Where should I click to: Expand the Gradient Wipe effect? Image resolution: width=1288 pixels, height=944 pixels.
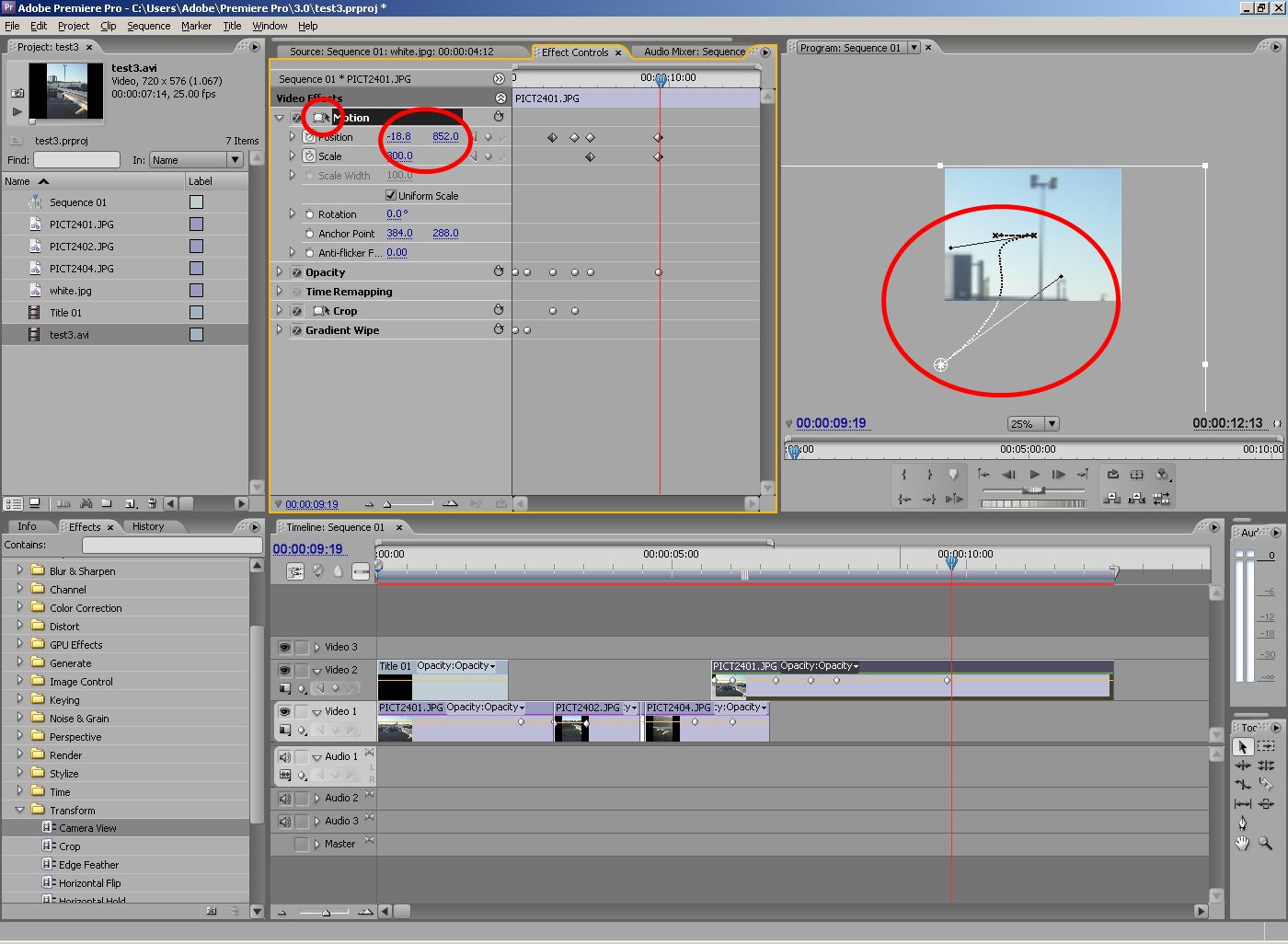280,330
